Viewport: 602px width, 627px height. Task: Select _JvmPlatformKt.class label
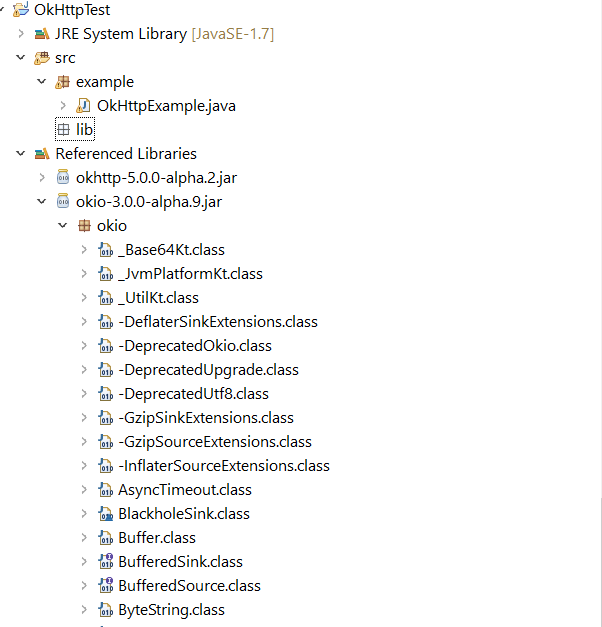[x=190, y=274]
